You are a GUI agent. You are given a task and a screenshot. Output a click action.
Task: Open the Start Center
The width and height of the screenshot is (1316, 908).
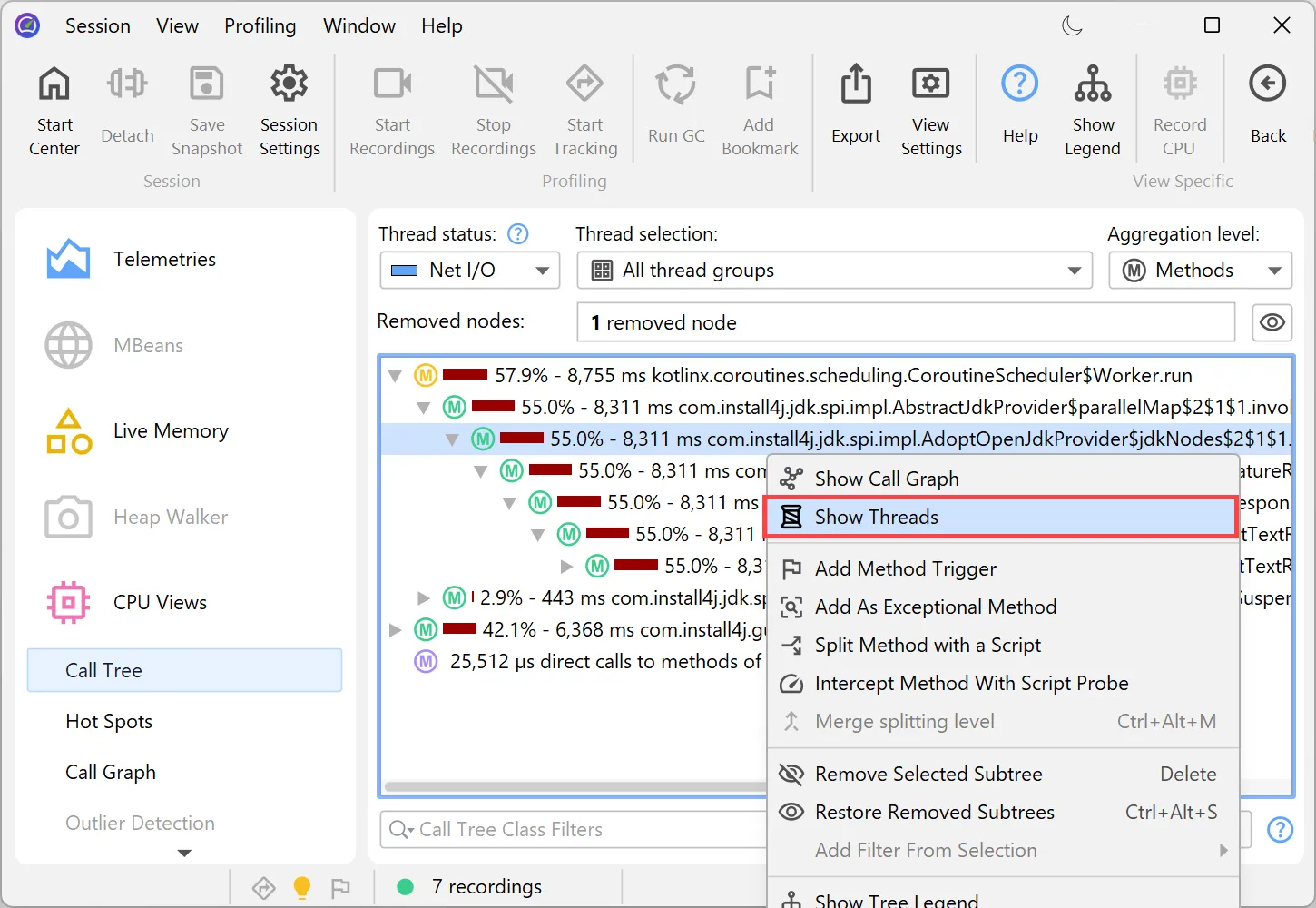click(54, 109)
